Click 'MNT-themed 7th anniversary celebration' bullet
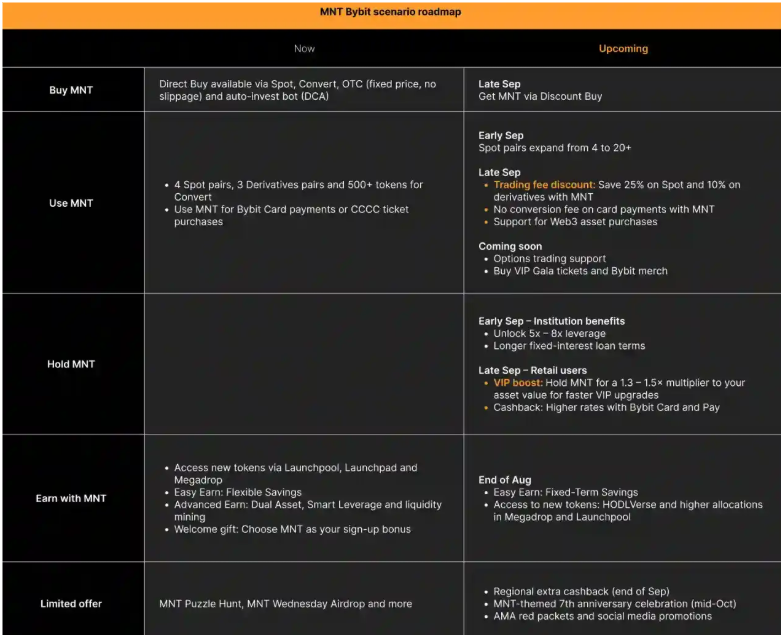 (615, 604)
